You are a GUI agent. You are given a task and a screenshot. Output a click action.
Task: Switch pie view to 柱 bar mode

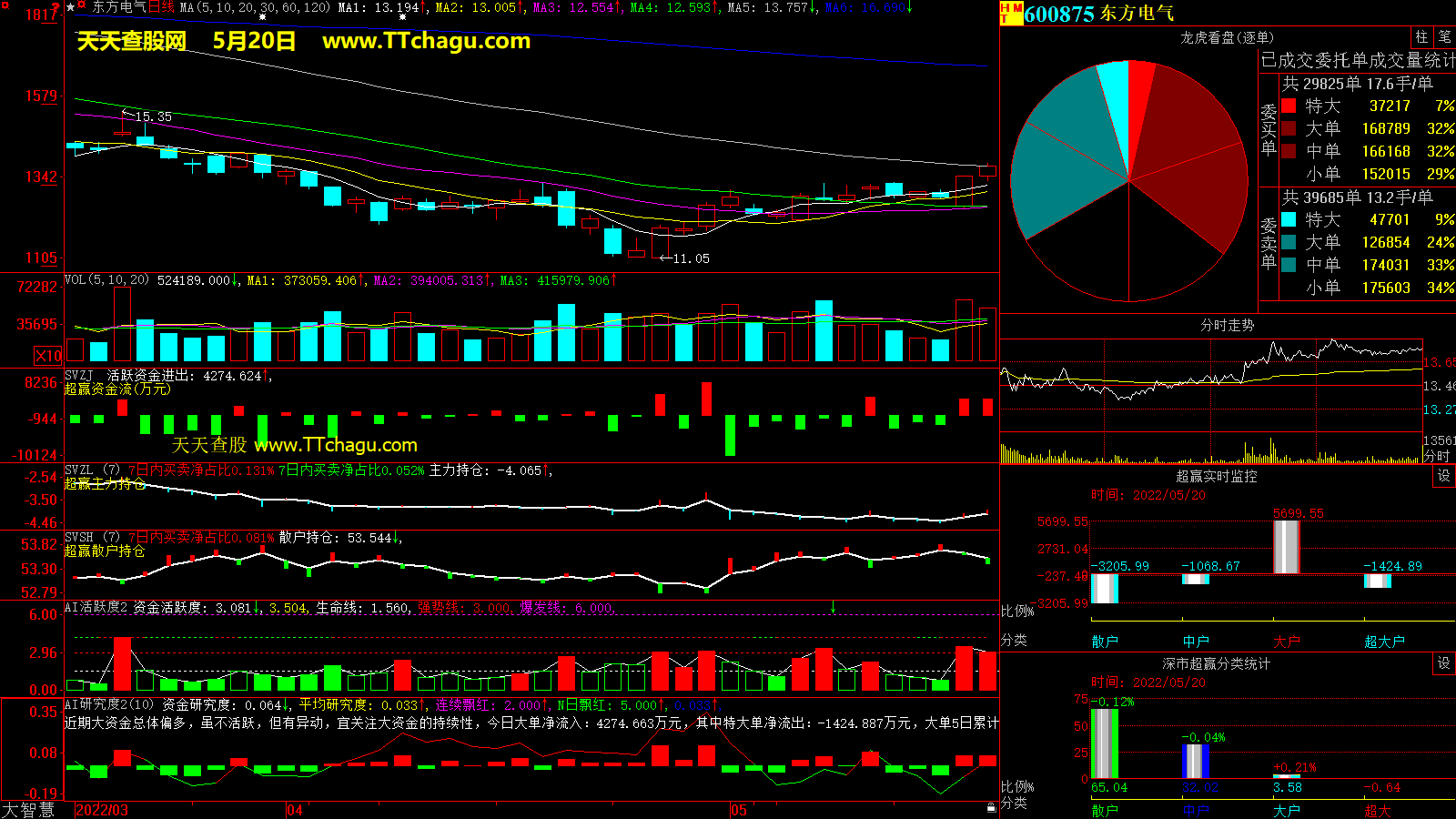click(x=1421, y=36)
